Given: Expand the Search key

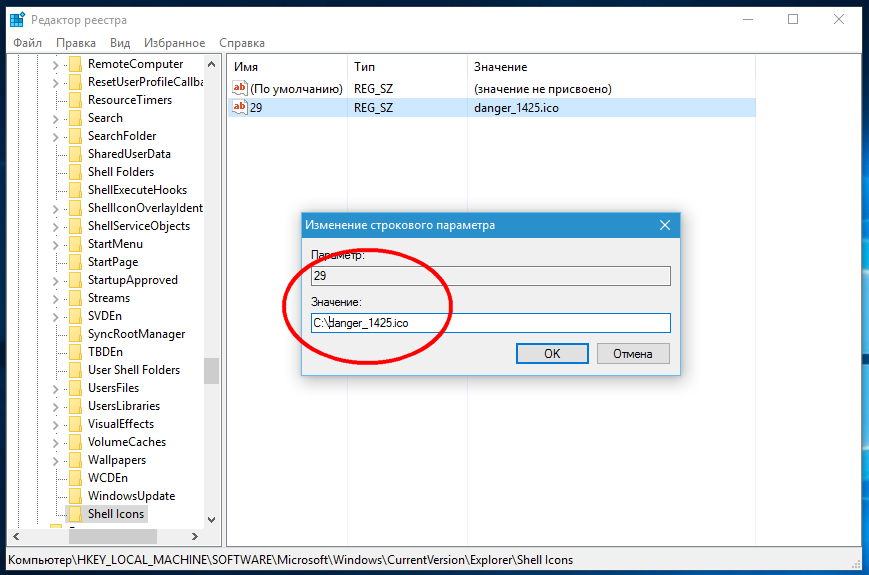Looking at the screenshot, I should (x=55, y=119).
